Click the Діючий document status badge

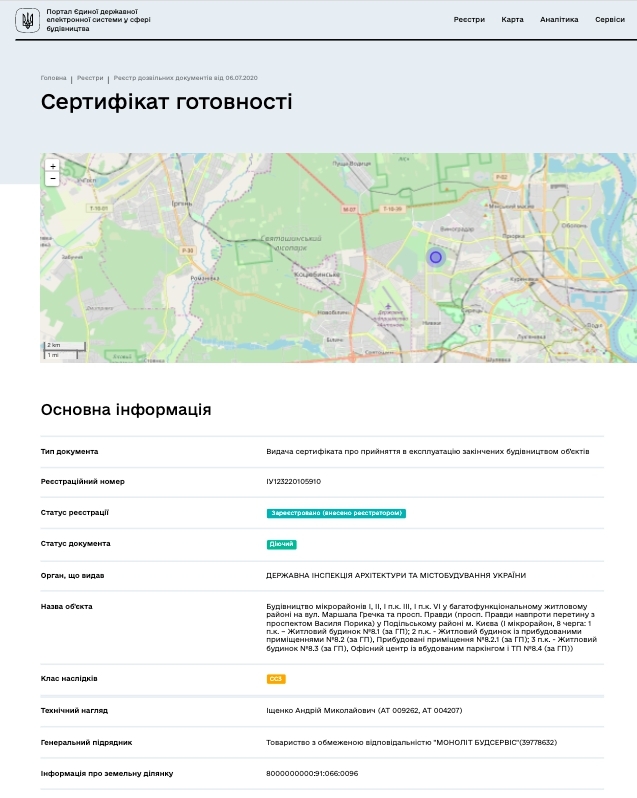(x=281, y=544)
